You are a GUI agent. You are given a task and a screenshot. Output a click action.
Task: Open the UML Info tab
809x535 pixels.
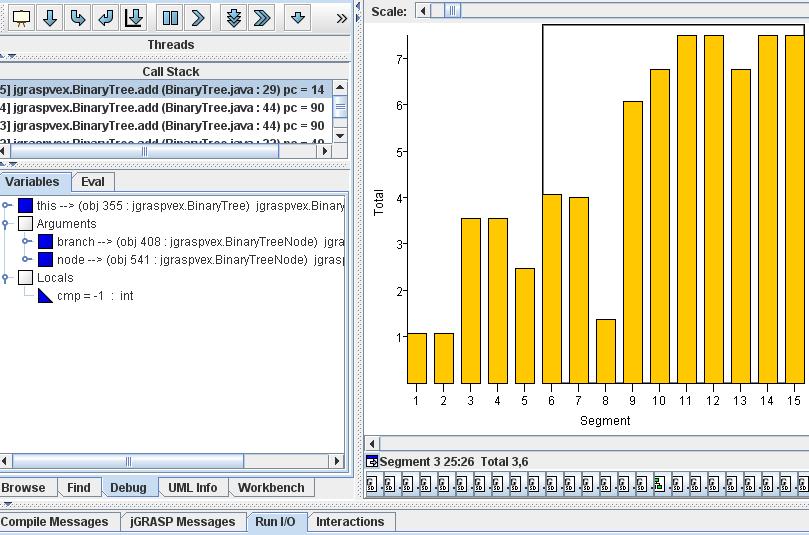[192, 488]
